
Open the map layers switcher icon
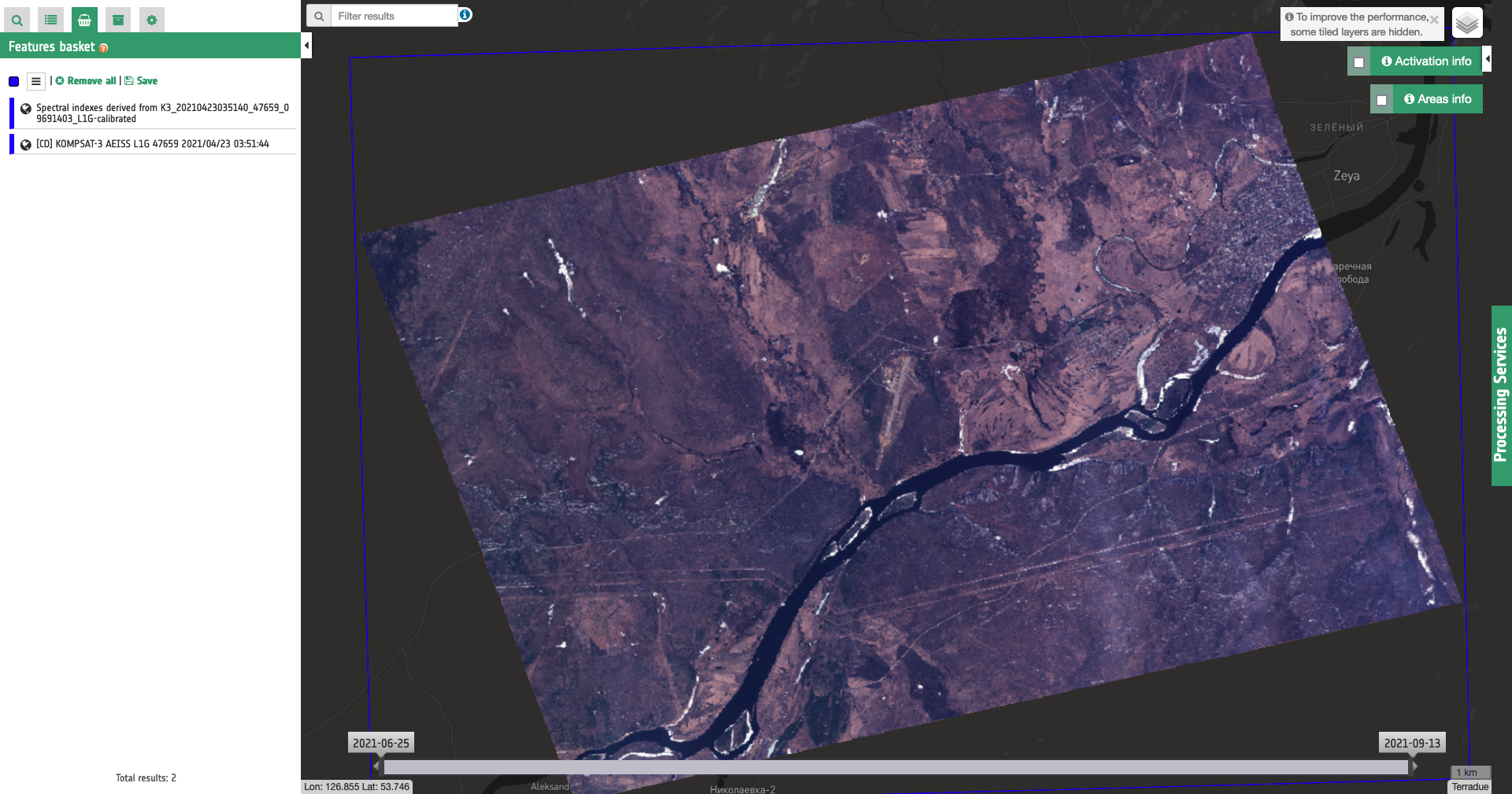tap(1467, 24)
